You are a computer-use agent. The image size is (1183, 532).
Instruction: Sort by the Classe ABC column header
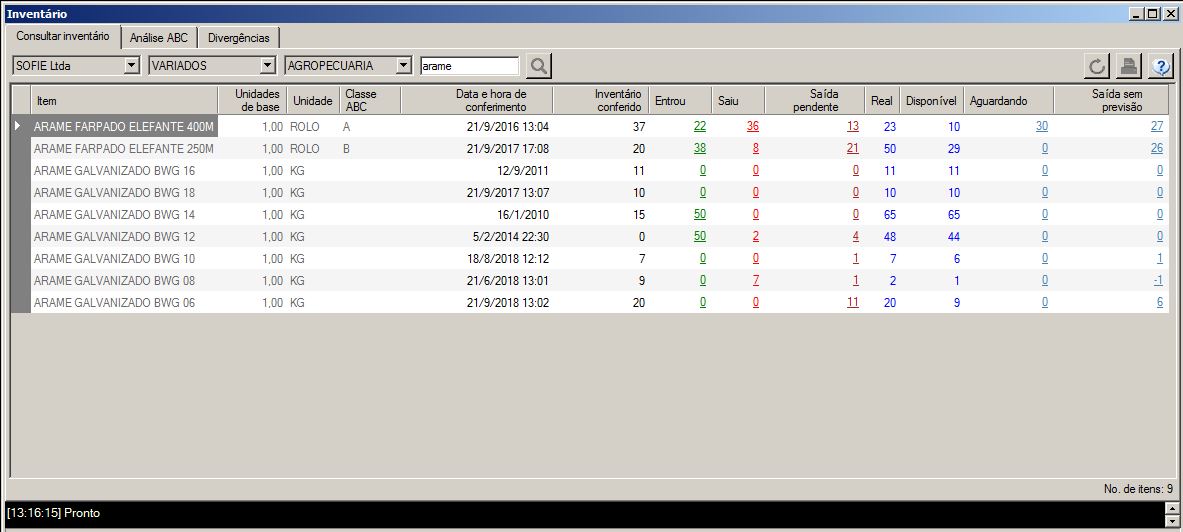(x=369, y=100)
